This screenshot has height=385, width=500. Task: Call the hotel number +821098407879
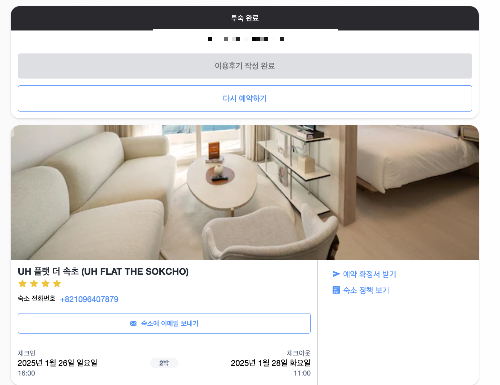click(x=89, y=299)
